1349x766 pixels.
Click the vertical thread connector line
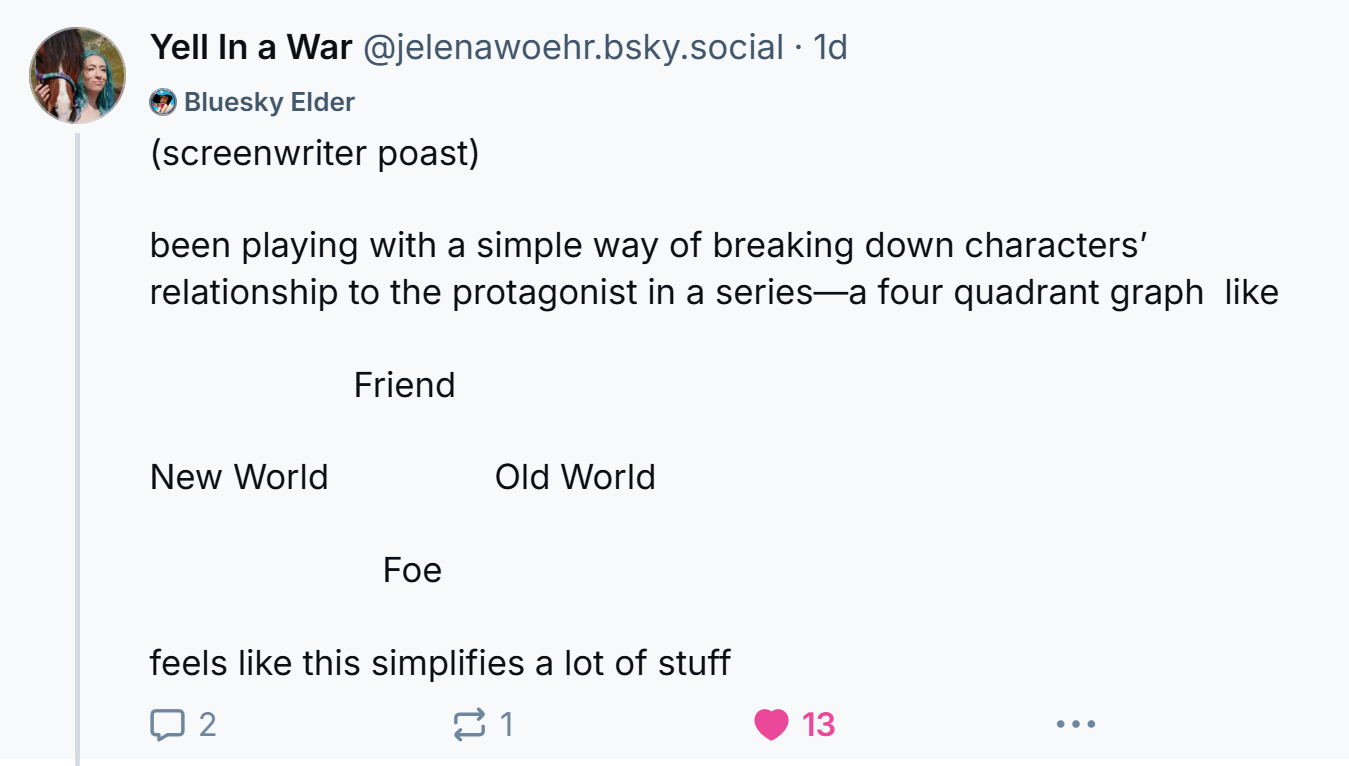tap(78, 450)
